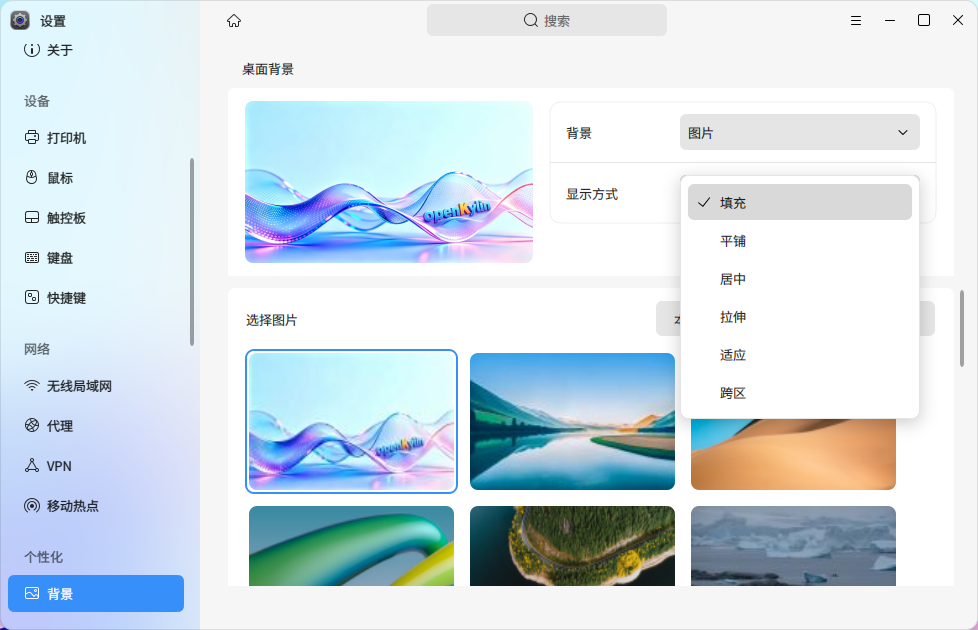Screen dimensions: 978x630
Task: Pick the 适应 fit option
Action: coord(800,355)
